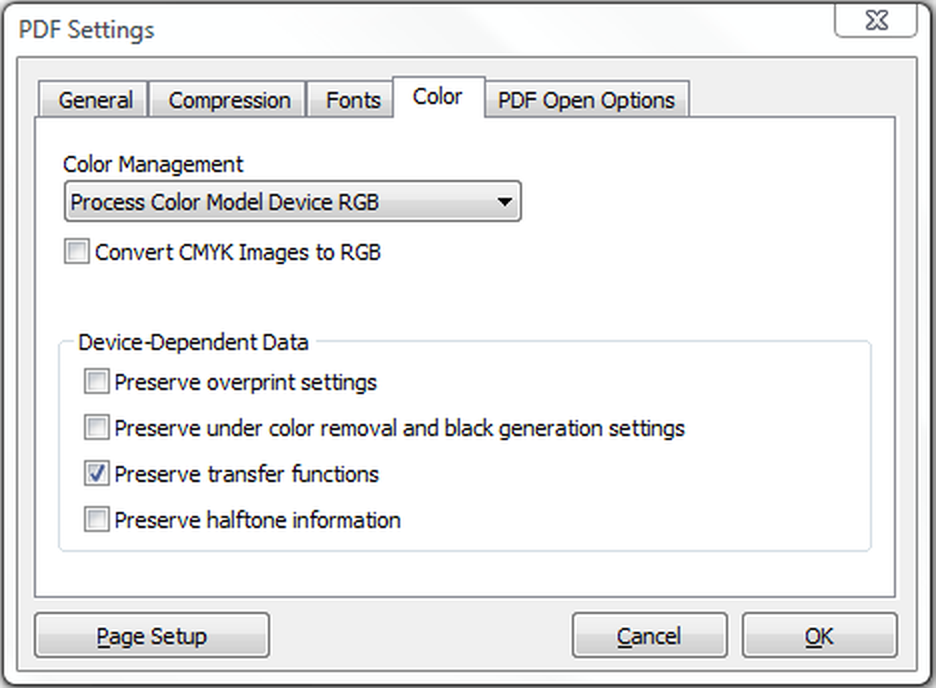Cancel the PDF Settings dialog
This screenshot has height=688, width=936.
[x=649, y=635]
